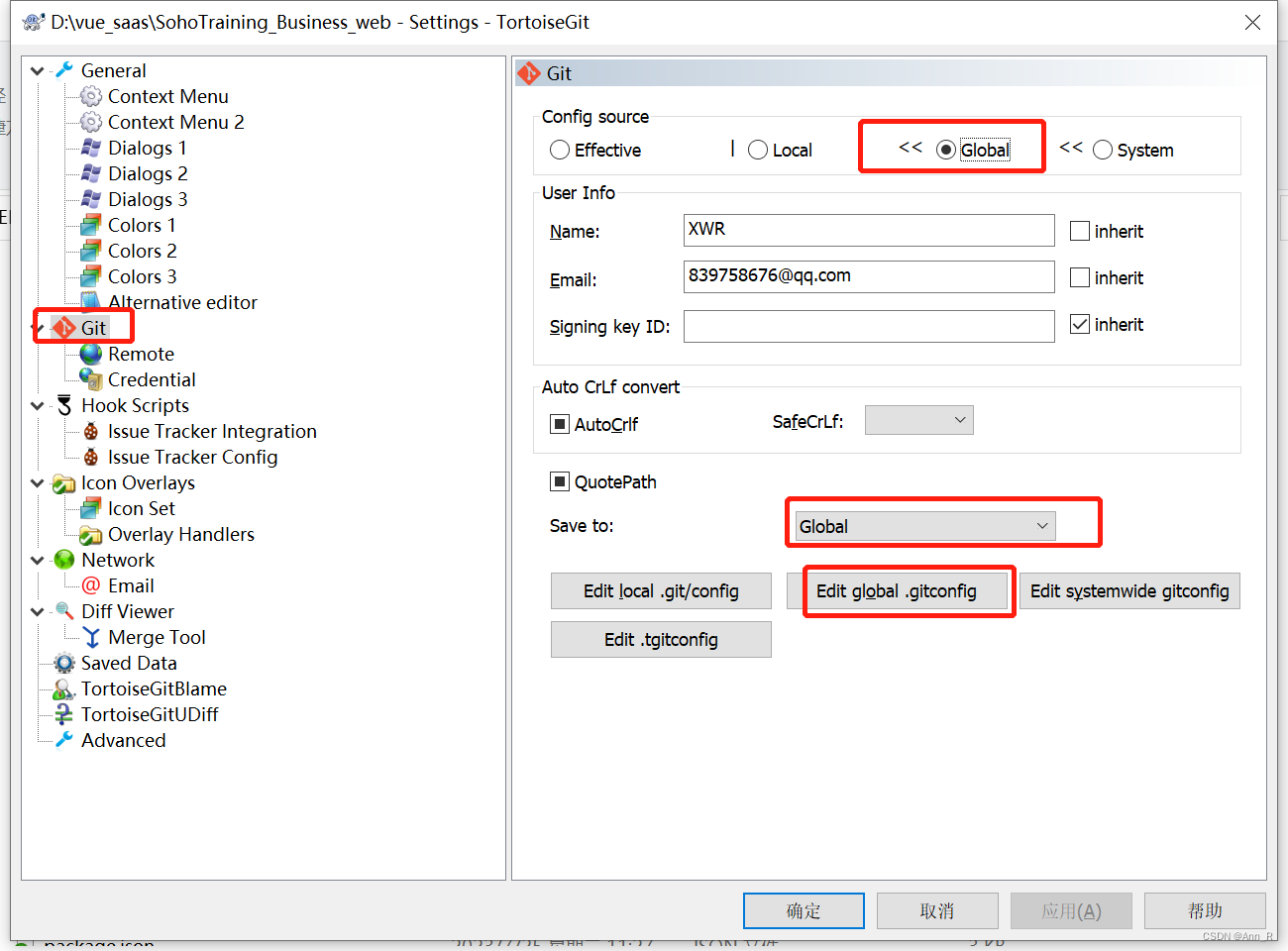Uncheck inherit for Signing key ID

click(x=1080, y=324)
